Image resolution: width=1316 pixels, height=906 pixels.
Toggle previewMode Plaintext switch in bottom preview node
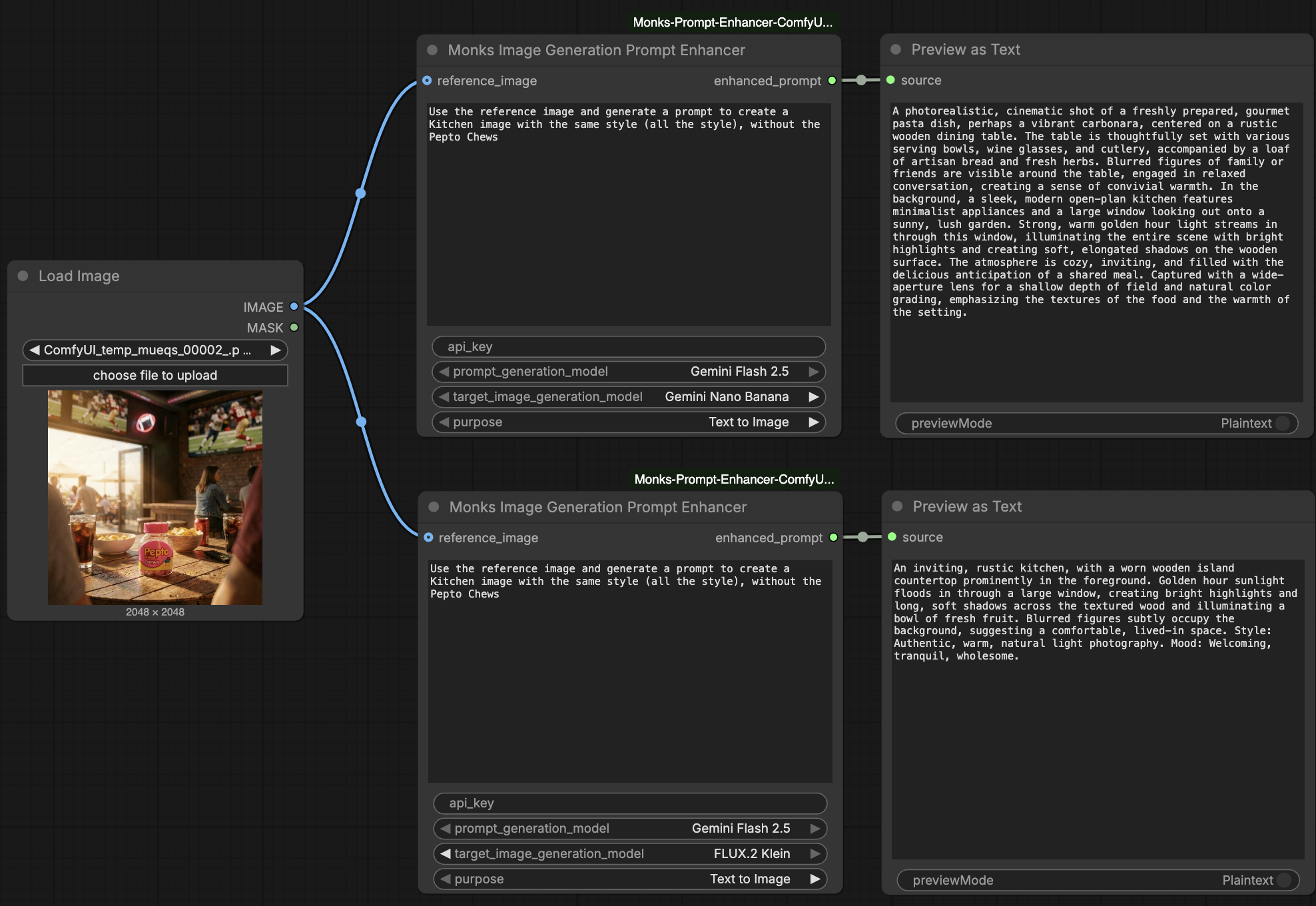coord(1284,880)
